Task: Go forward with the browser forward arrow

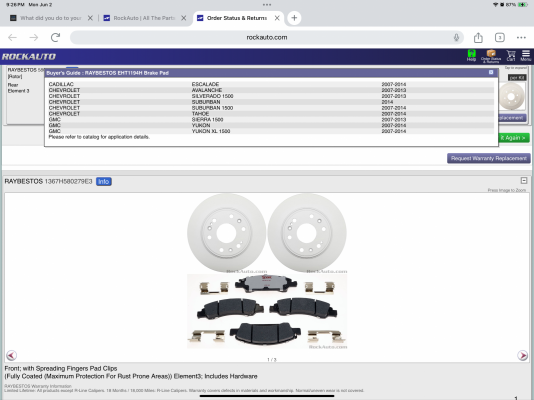Action: pyautogui.click(x=34, y=37)
